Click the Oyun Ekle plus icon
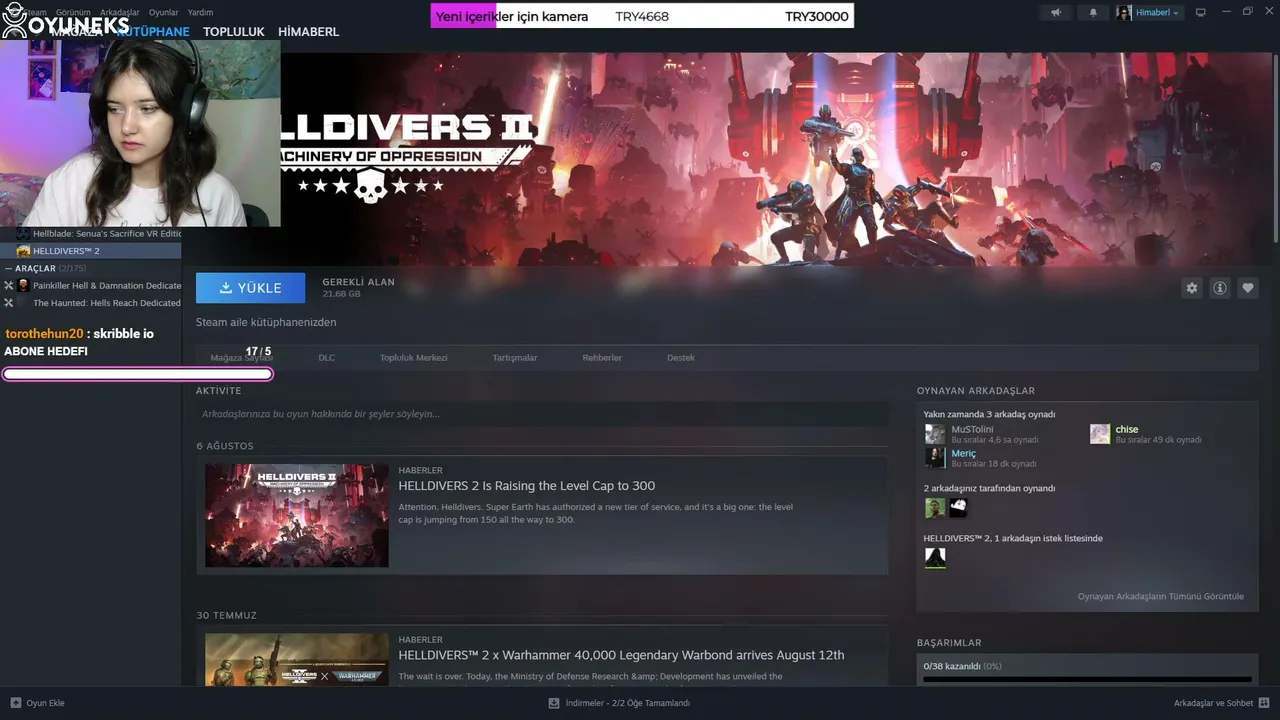The width and height of the screenshot is (1280, 720). [15, 703]
